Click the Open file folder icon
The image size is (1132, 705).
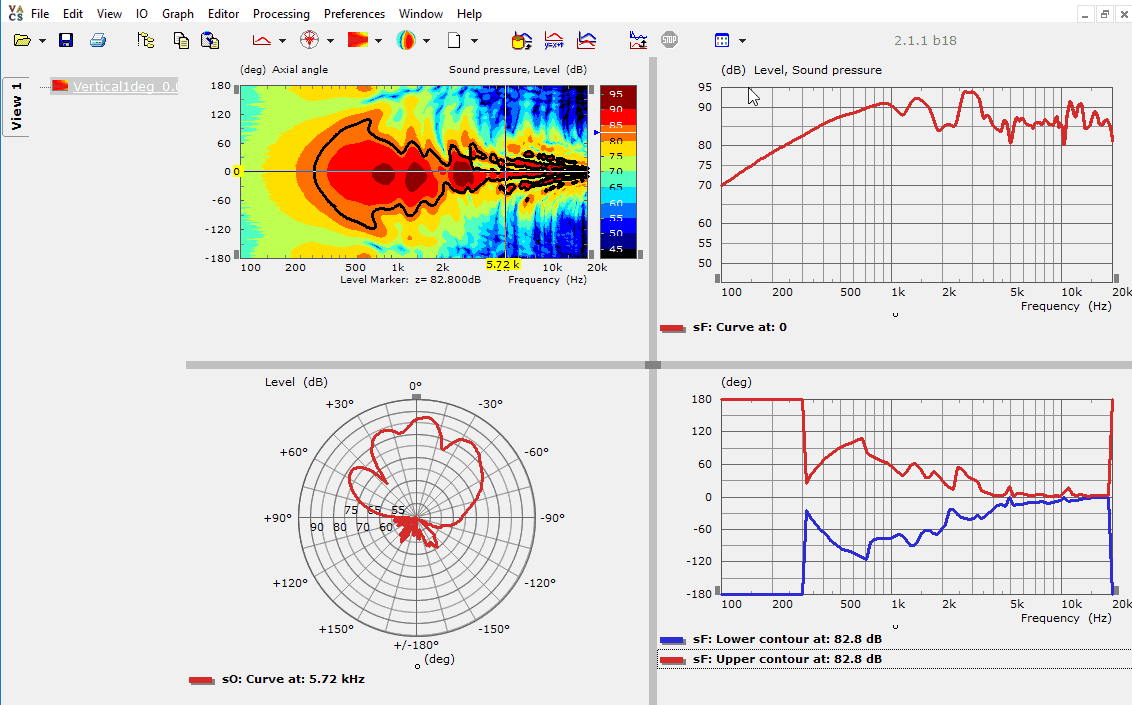pos(22,41)
